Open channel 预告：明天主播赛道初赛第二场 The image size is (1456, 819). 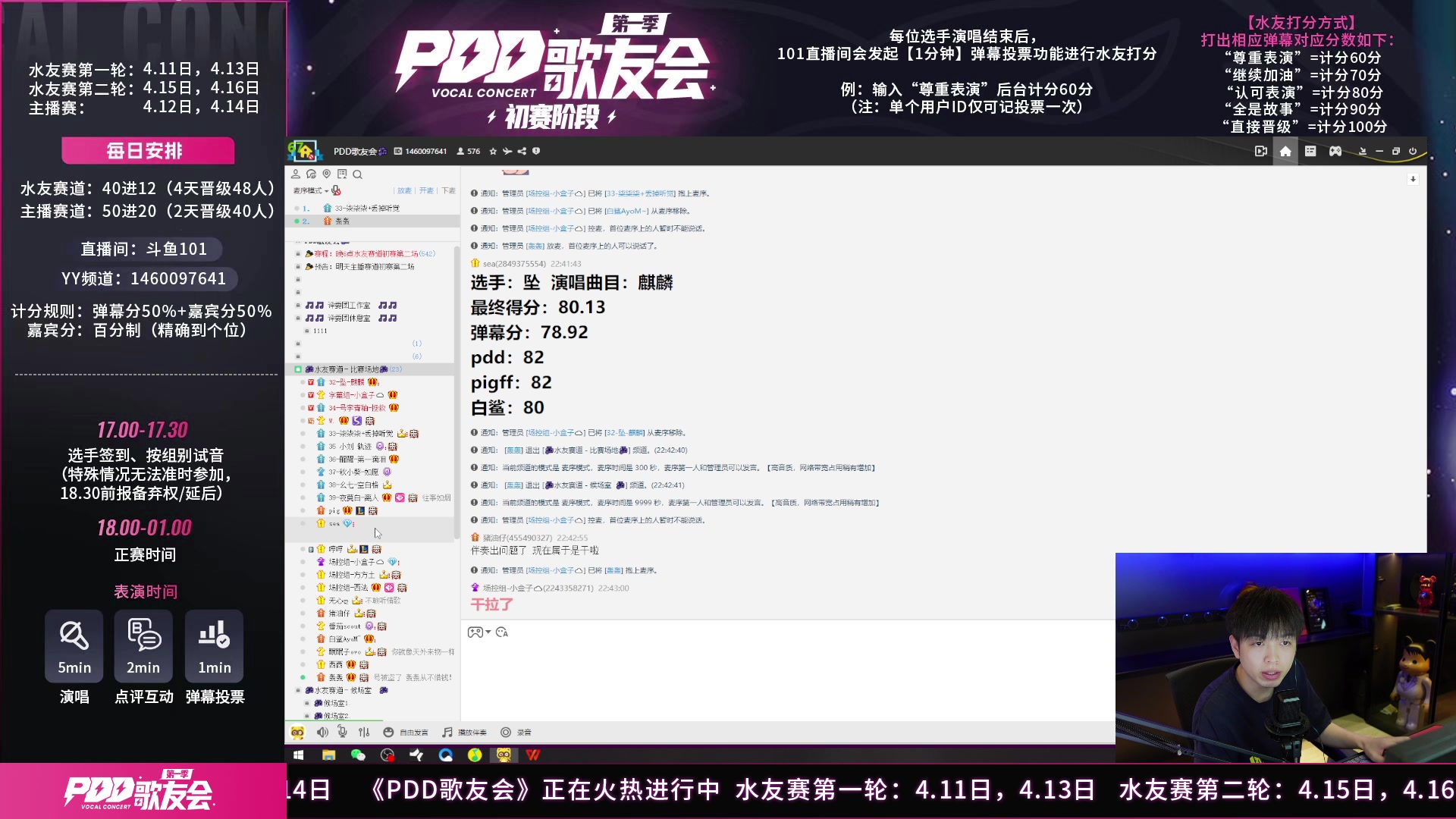[361, 267]
